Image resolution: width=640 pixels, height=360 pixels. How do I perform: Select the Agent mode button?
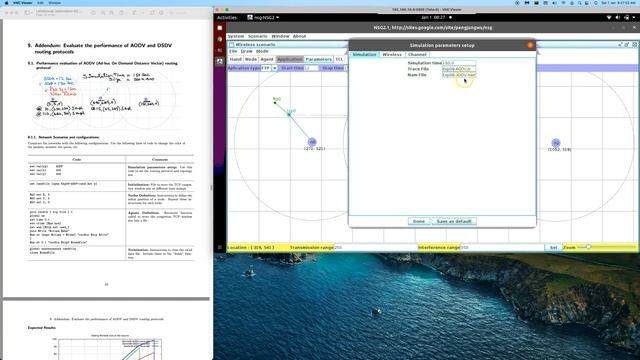(x=267, y=59)
